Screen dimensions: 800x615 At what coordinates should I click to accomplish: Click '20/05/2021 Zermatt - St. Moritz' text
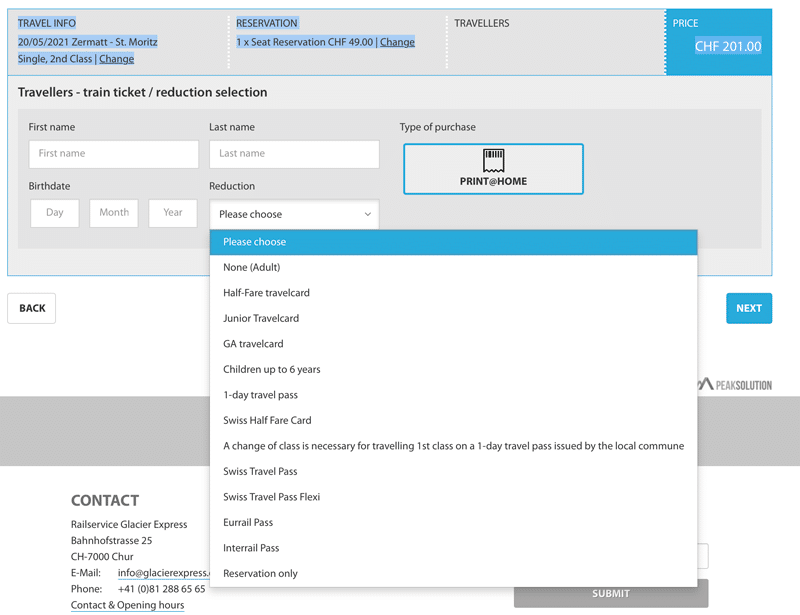click(88, 42)
